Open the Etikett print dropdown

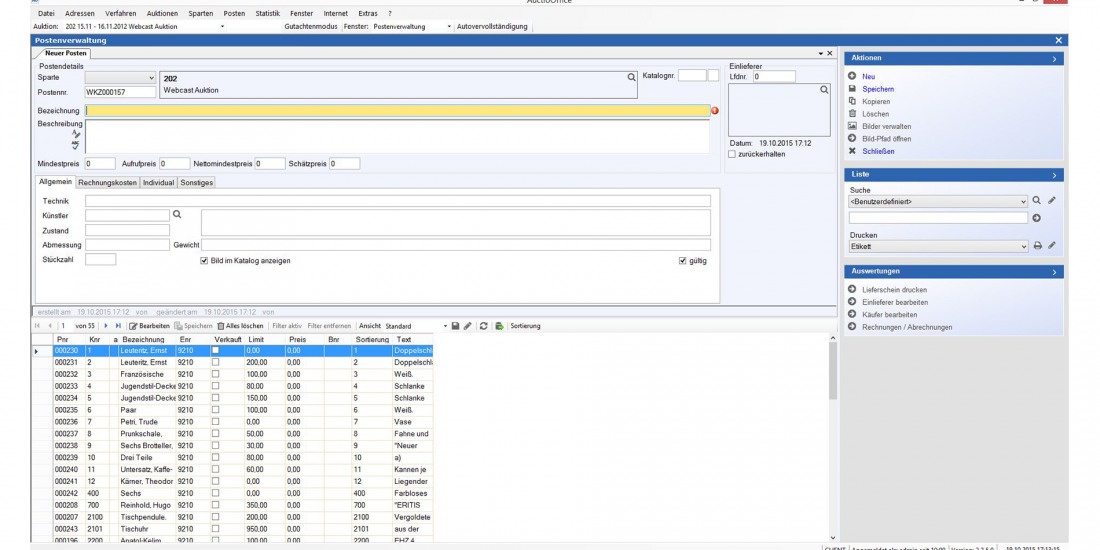pyautogui.click(x=1024, y=247)
